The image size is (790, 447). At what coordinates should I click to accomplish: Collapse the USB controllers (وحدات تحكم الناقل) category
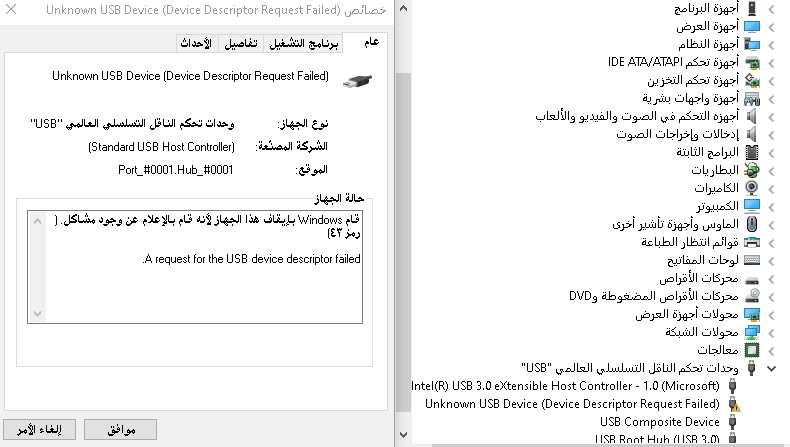771,368
